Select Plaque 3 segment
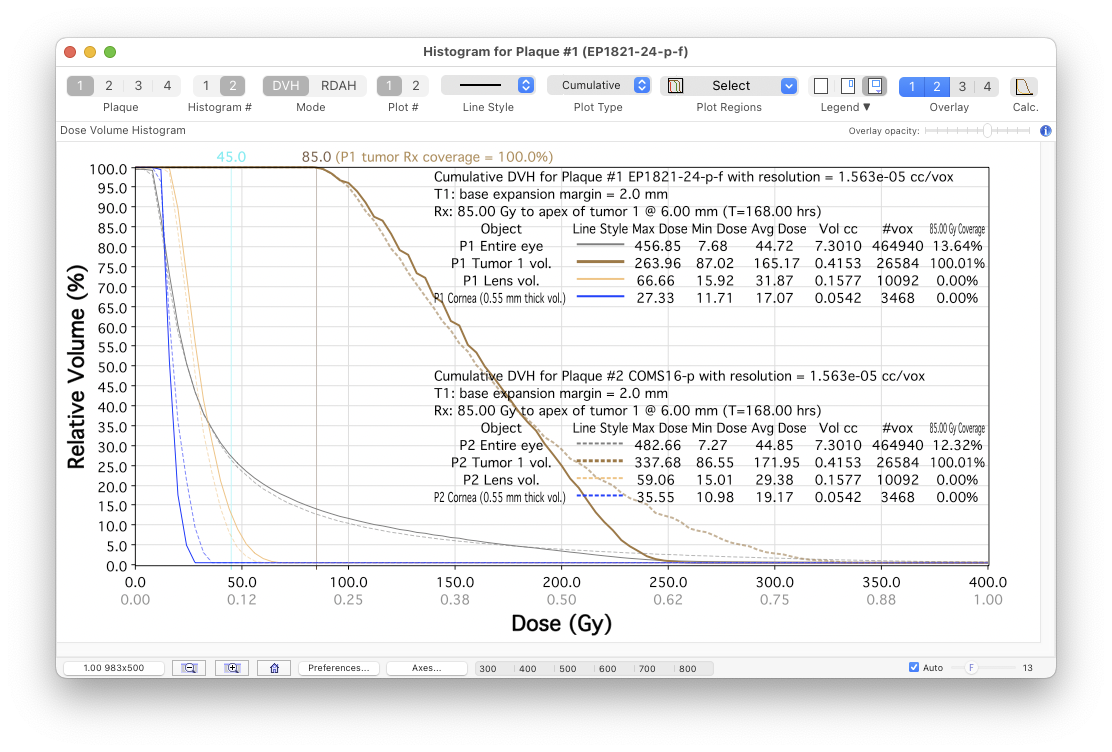Image resolution: width=1112 pixels, height=752 pixels. [x=138, y=86]
